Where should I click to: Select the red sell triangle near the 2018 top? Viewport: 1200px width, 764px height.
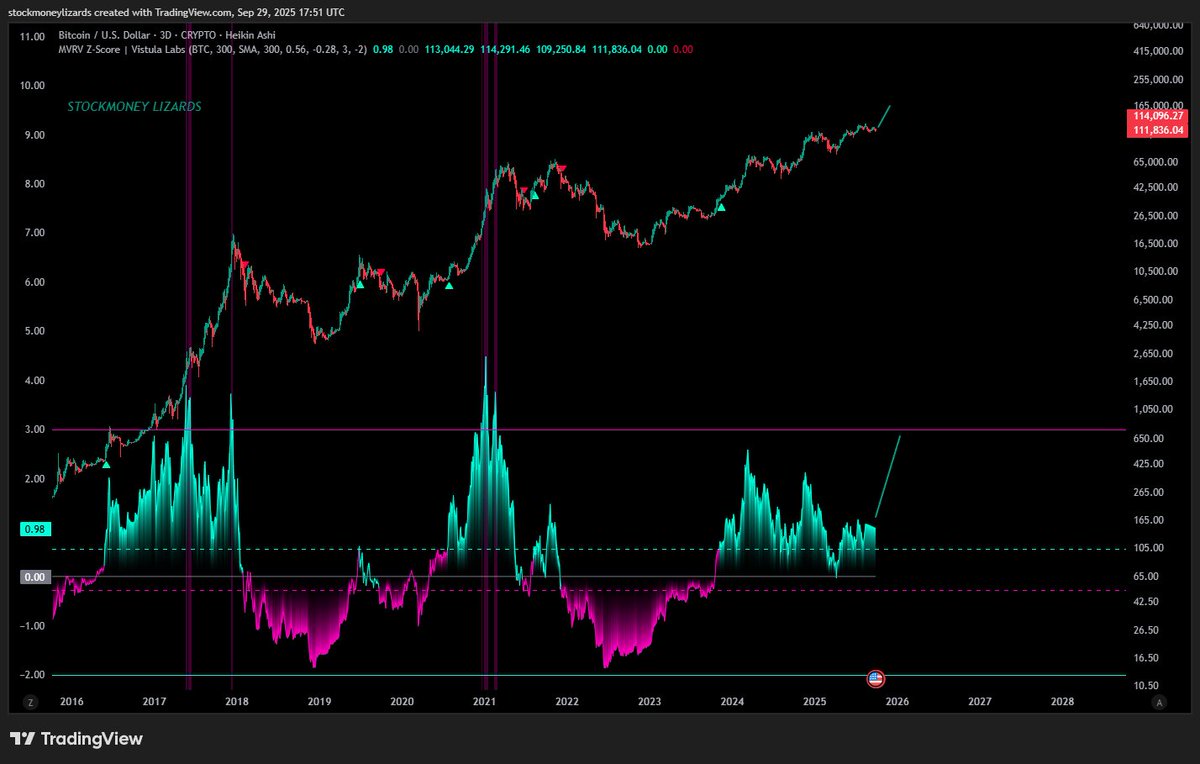point(245,263)
